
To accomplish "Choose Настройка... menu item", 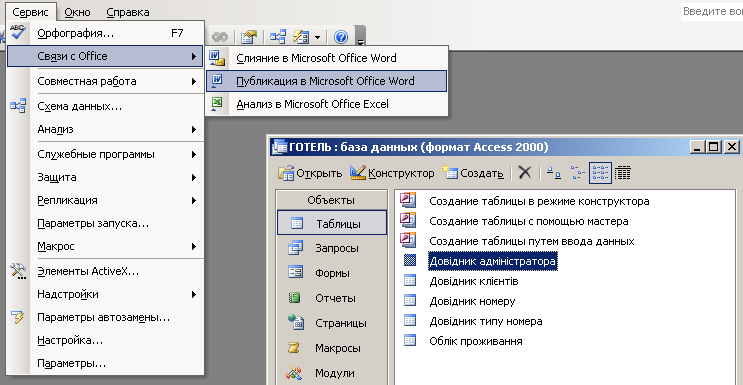I will 105,340.
